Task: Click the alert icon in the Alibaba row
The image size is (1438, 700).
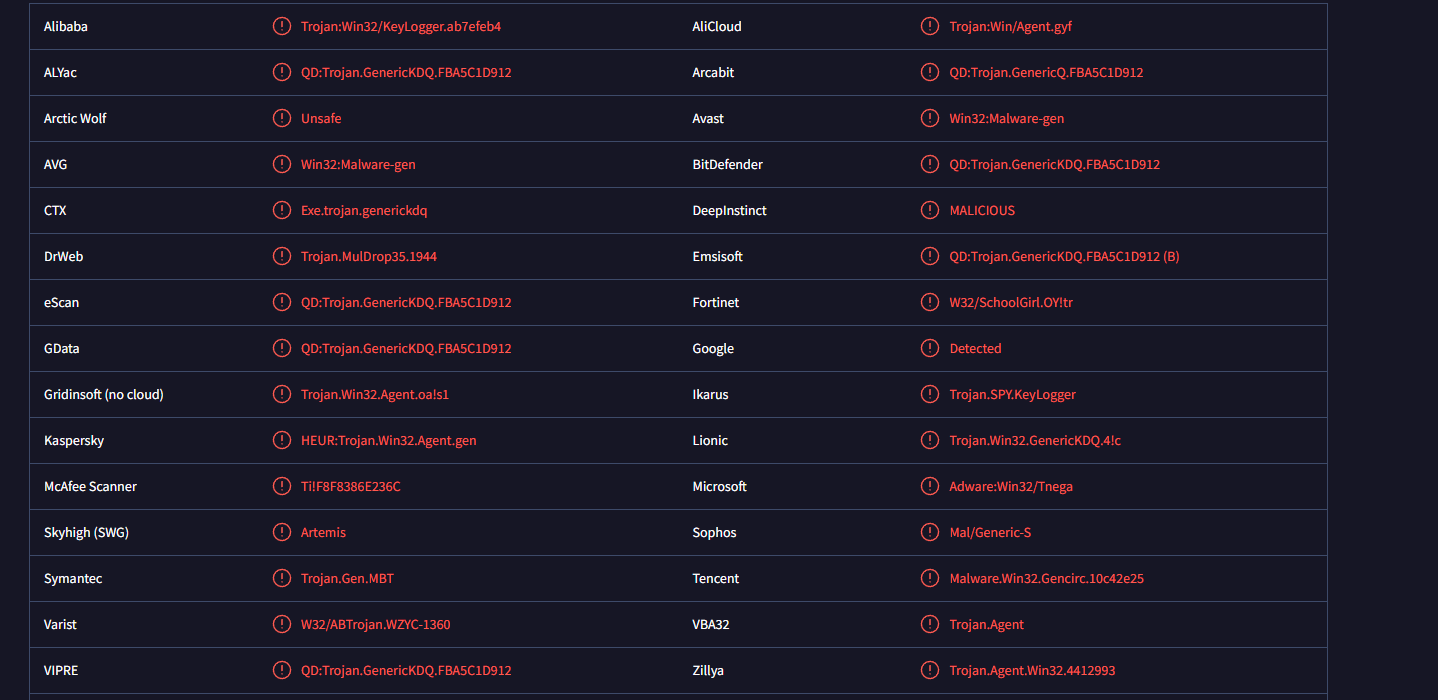Action: click(282, 26)
